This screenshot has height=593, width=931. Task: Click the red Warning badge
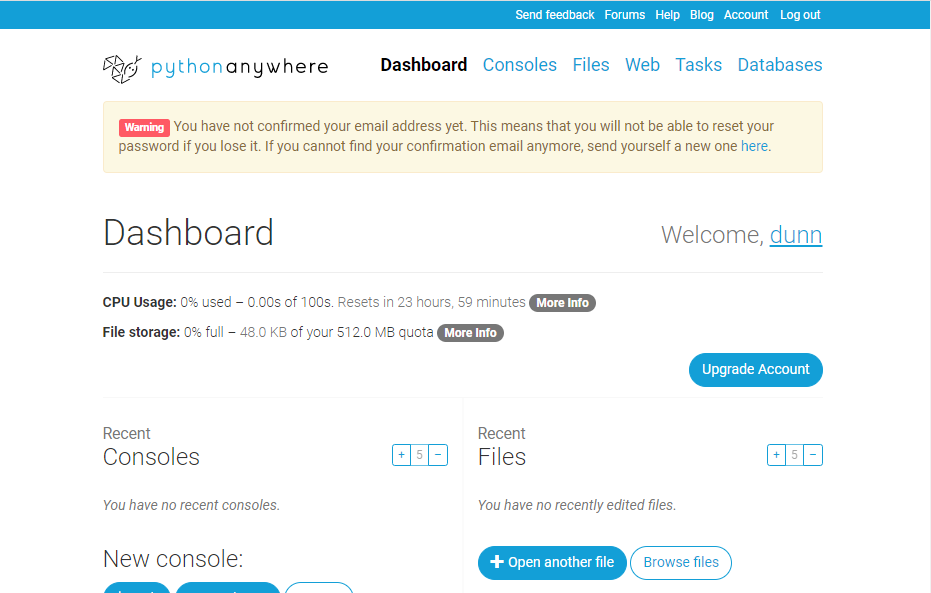tap(144, 127)
